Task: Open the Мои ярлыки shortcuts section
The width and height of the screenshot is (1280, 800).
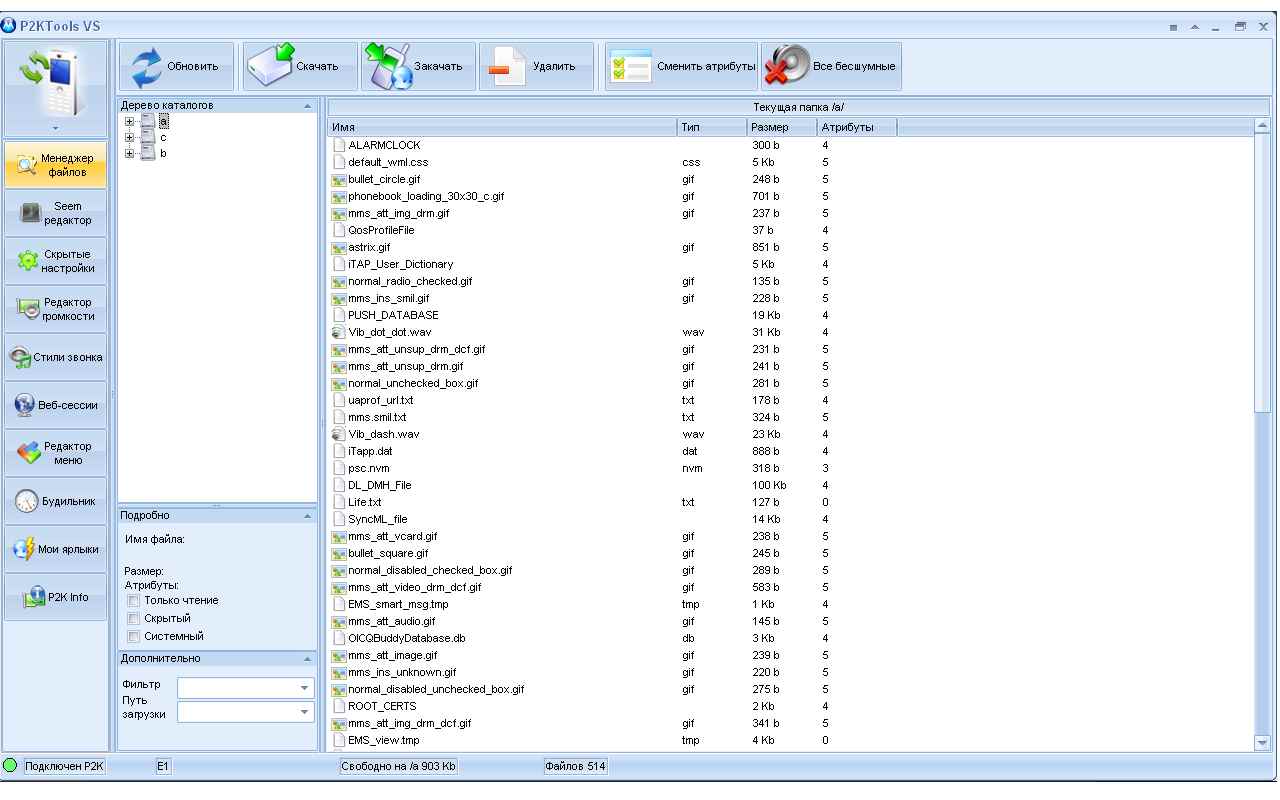Action: (55, 548)
